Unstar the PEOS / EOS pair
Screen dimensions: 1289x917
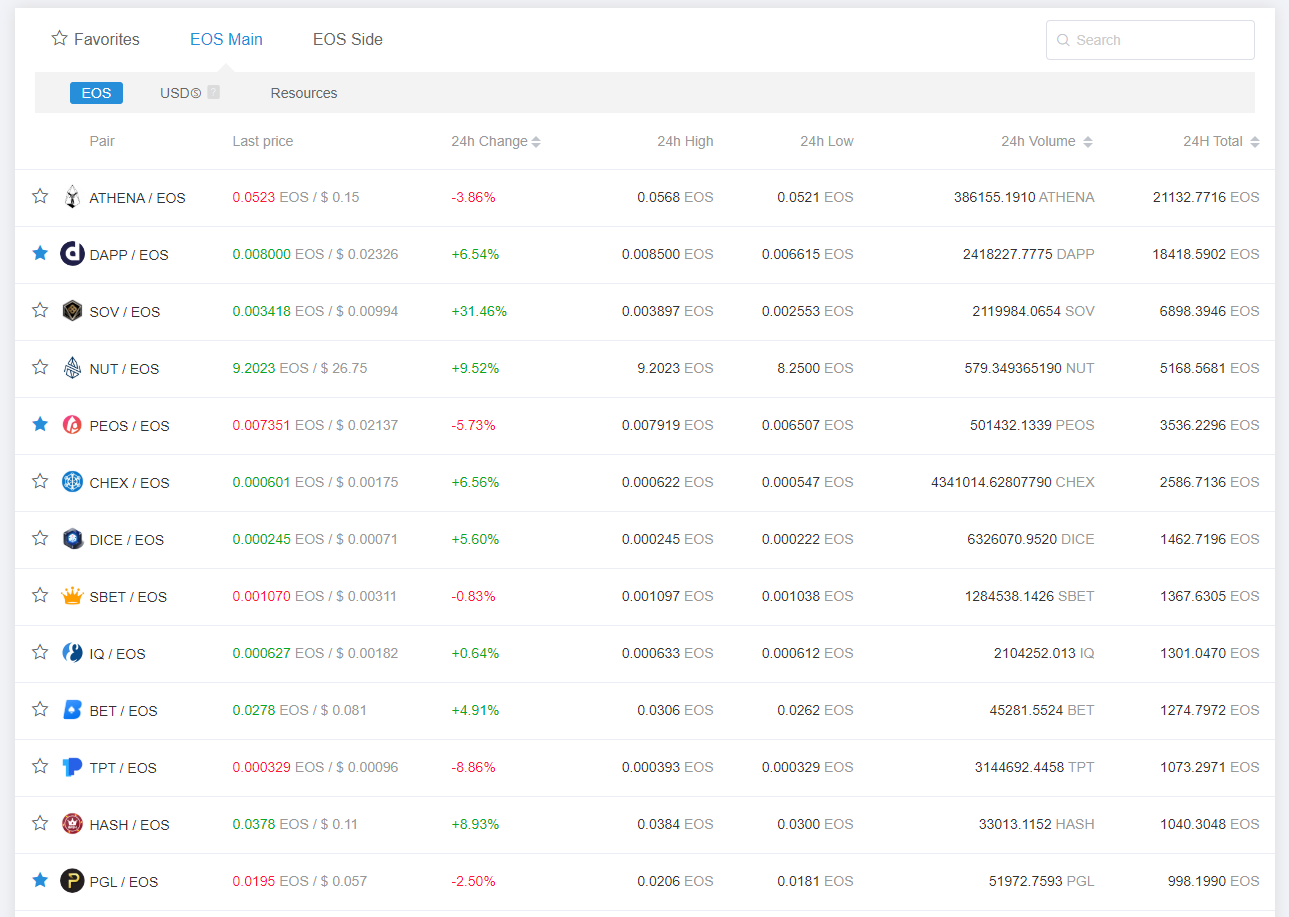pos(40,424)
